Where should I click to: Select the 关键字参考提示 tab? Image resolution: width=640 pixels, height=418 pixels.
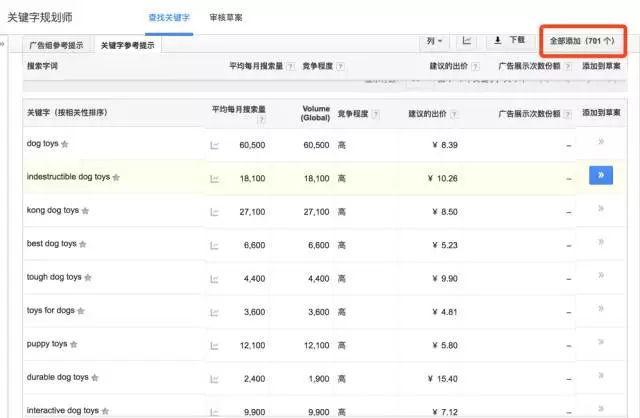pyautogui.click(x=127, y=45)
